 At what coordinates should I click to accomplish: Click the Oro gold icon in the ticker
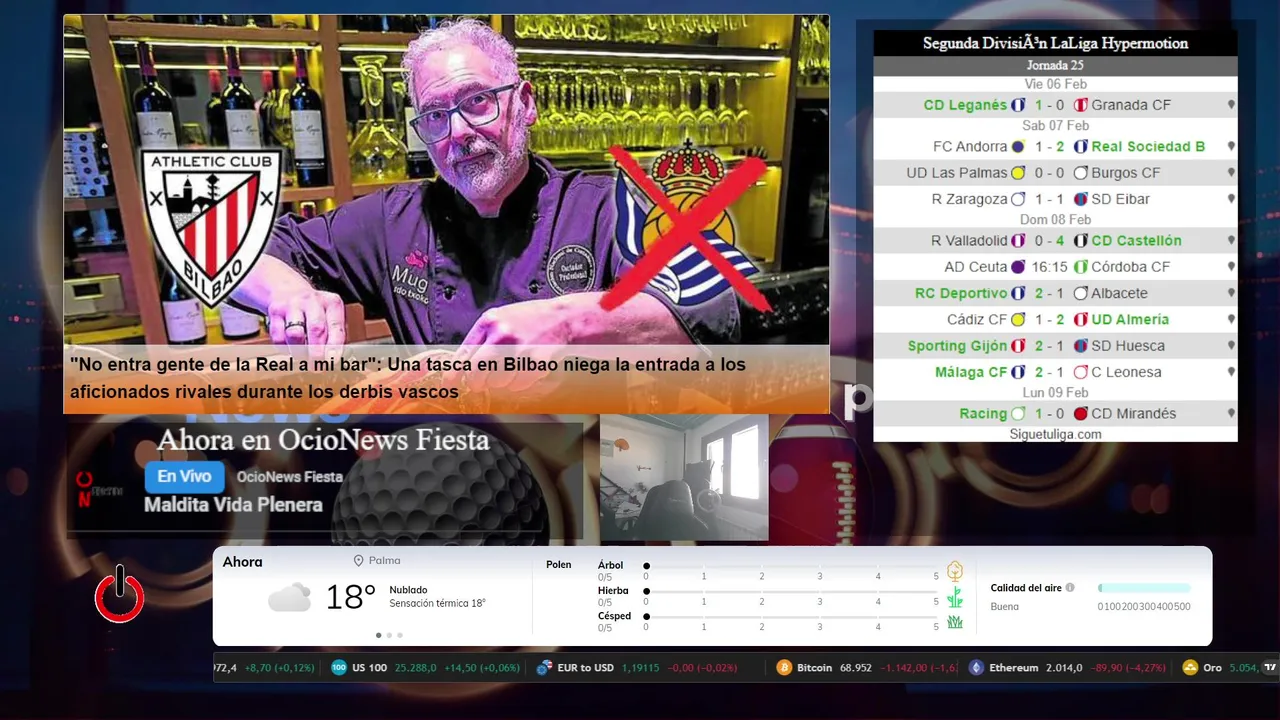click(1190, 668)
